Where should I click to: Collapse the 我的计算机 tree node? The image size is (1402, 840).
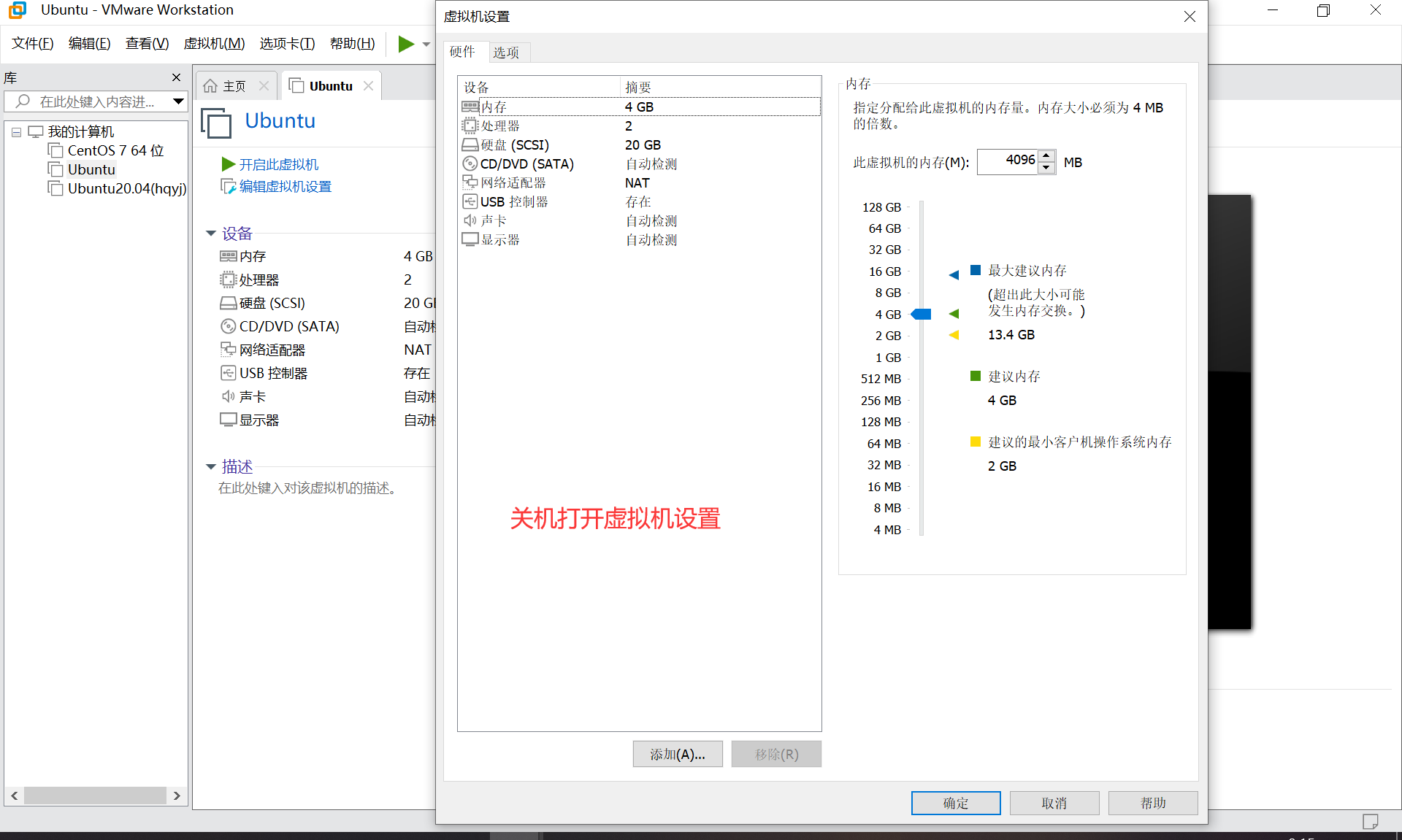tap(16, 131)
